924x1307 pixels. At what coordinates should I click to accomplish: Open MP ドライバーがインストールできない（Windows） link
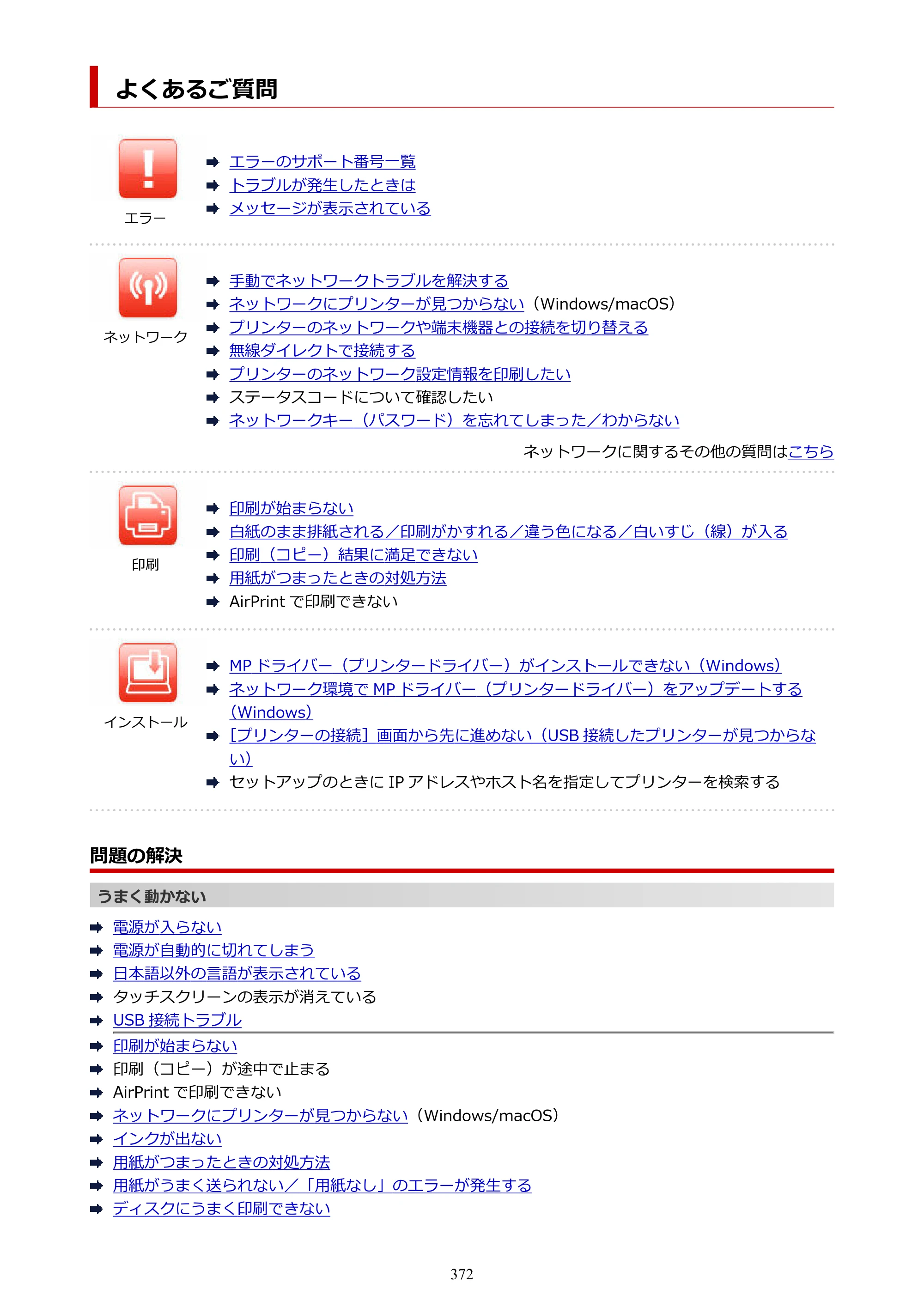coord(505,666)
